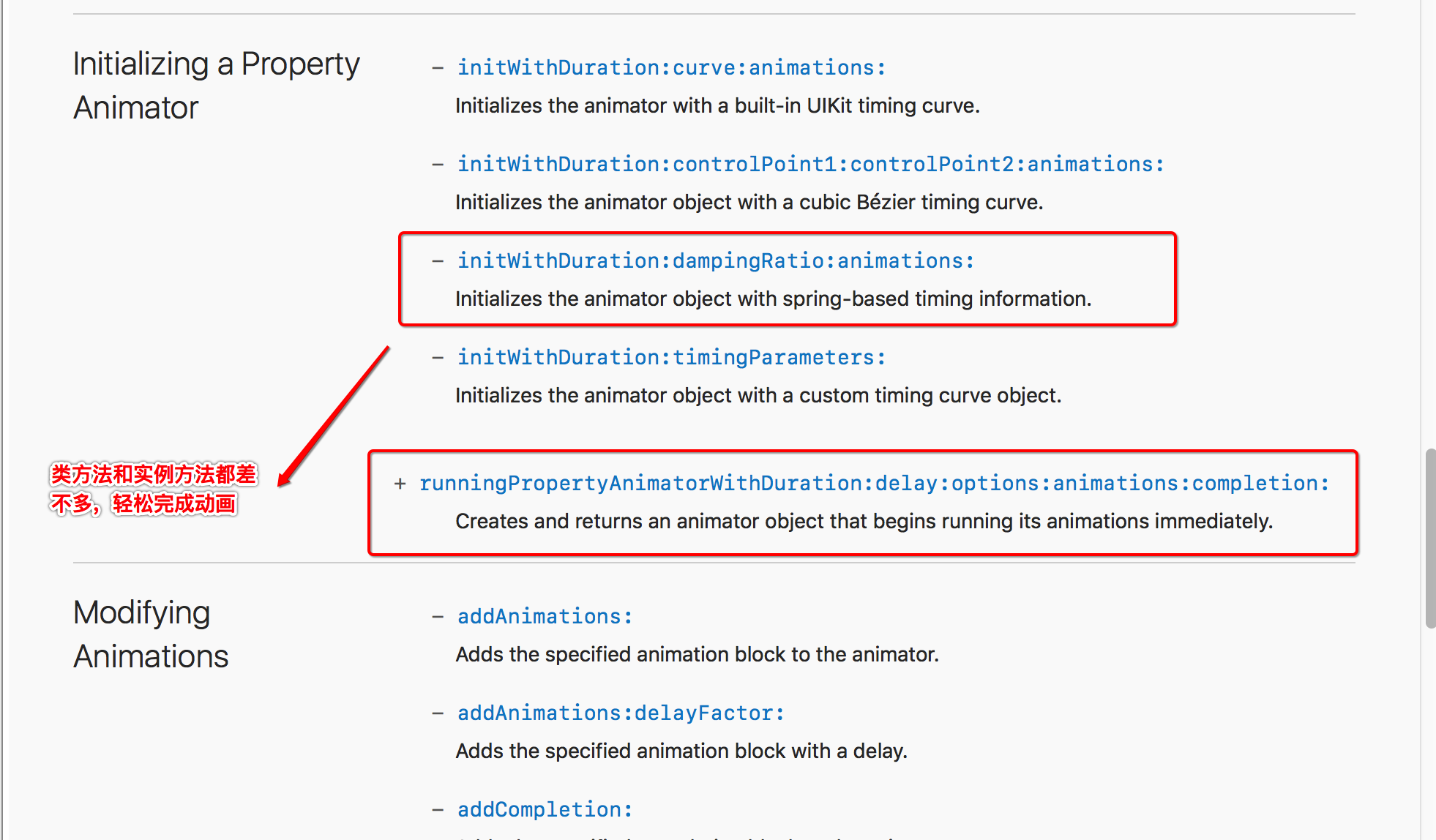Screen dimensions: 1436x840
Task: Click the addAnimations: method link
Action: click(545, 616)
